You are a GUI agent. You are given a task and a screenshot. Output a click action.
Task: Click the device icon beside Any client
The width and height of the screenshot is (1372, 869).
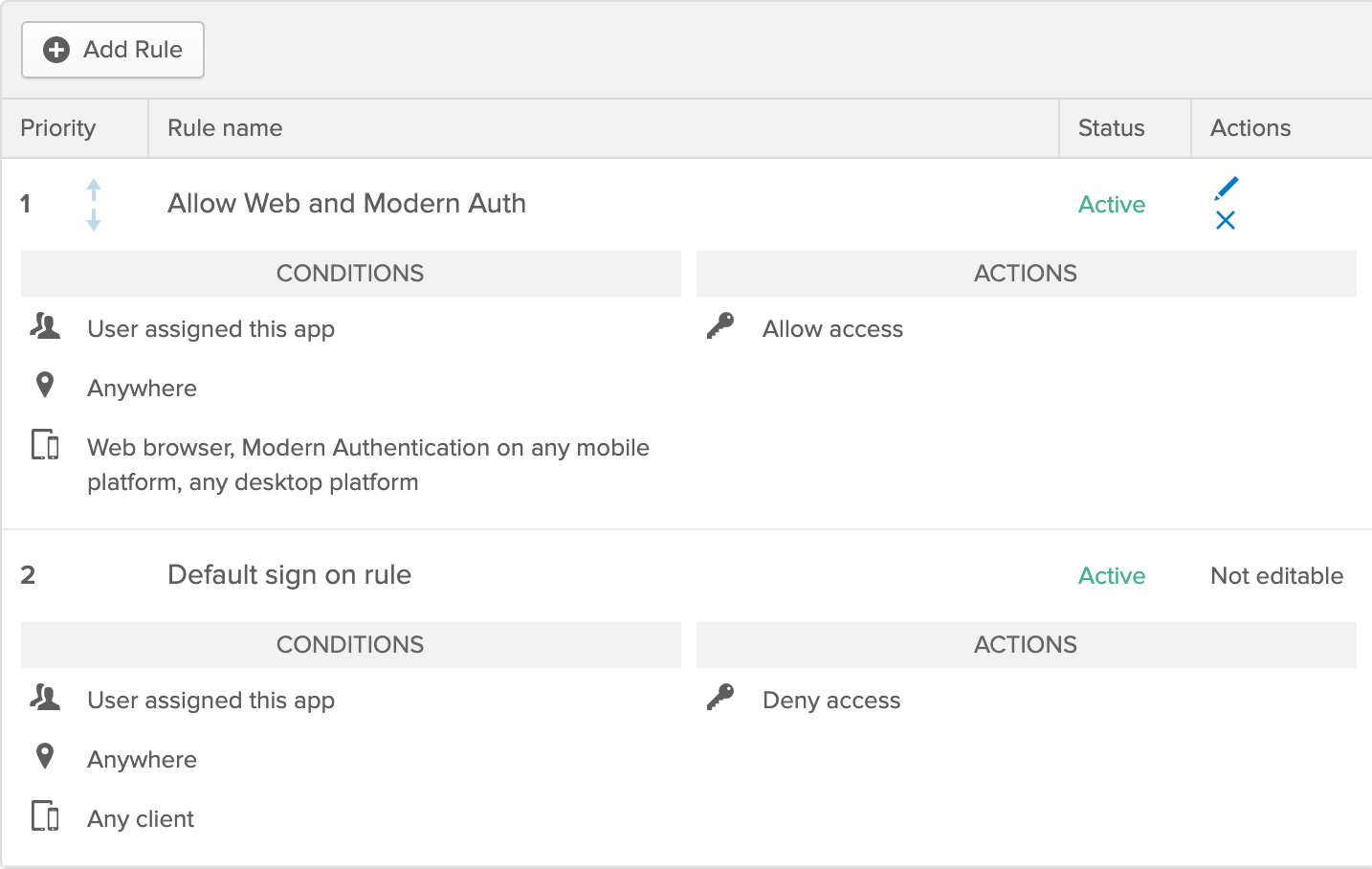point(45,816)
